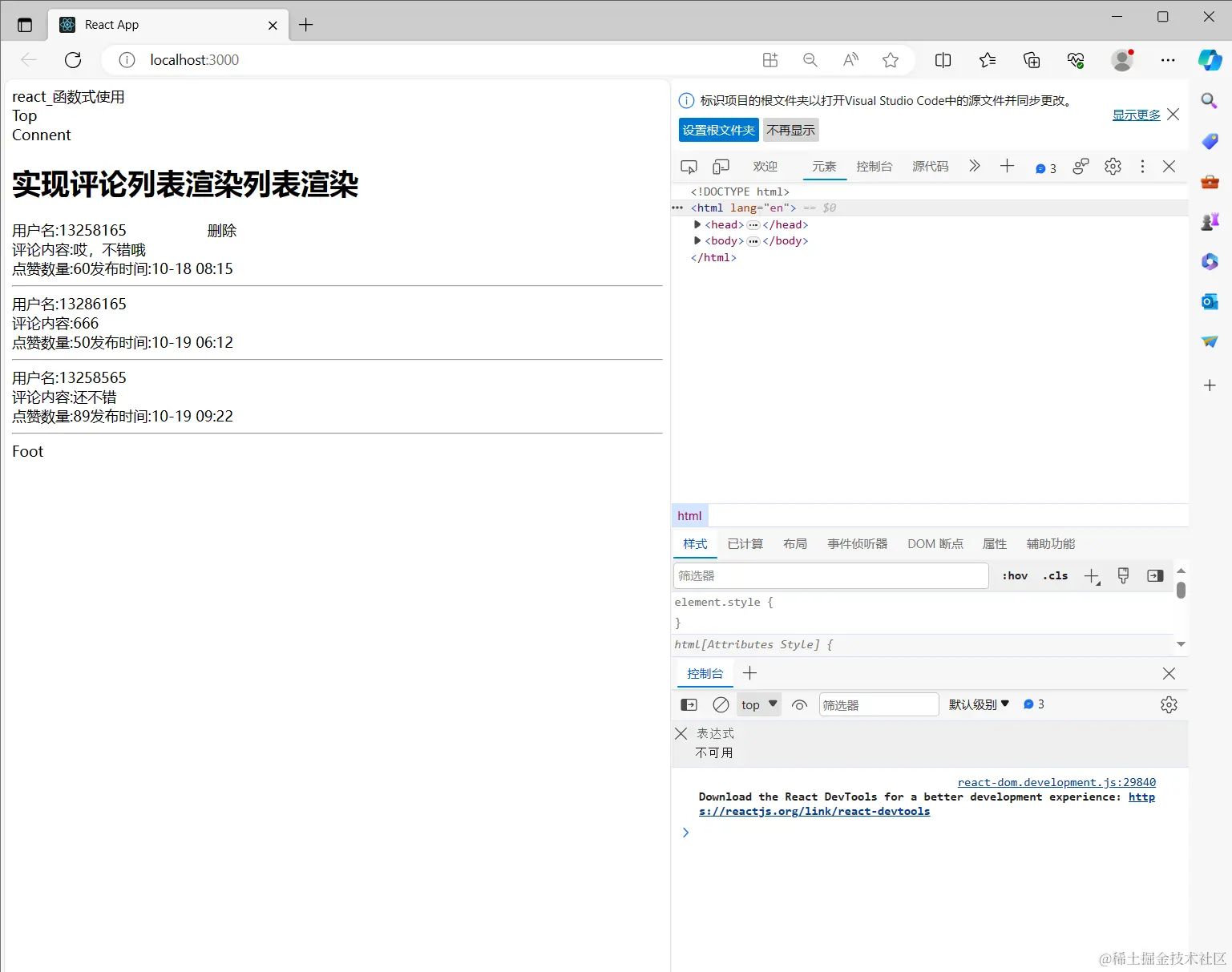Open DevTools settings gear

(x=1113, y=167)
